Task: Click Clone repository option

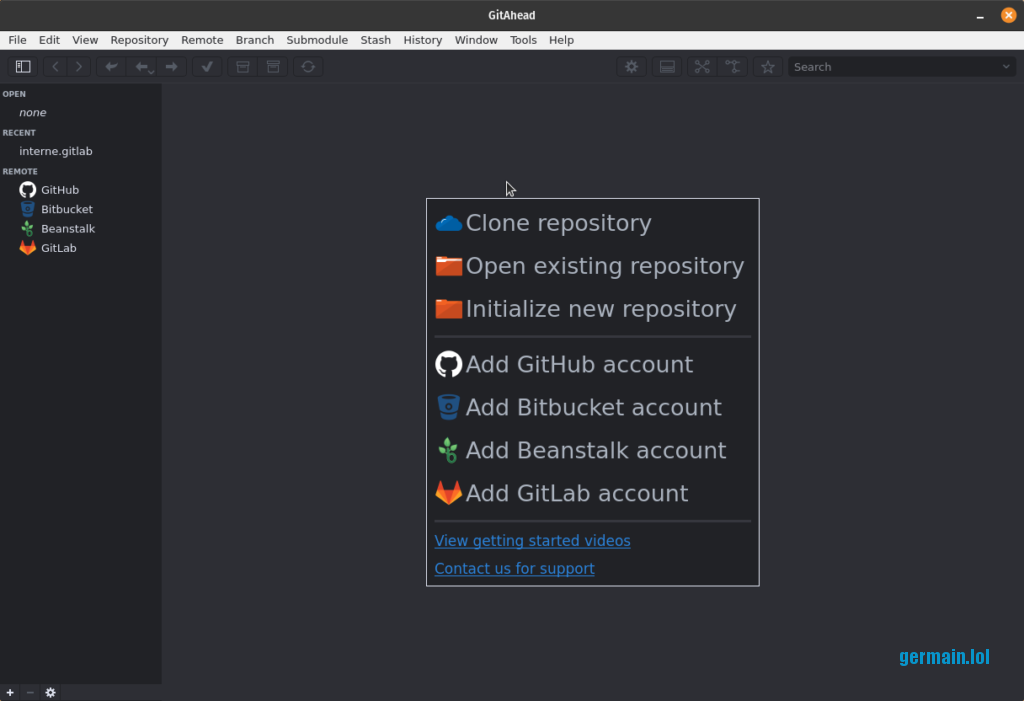Action: tap(558, 223)
